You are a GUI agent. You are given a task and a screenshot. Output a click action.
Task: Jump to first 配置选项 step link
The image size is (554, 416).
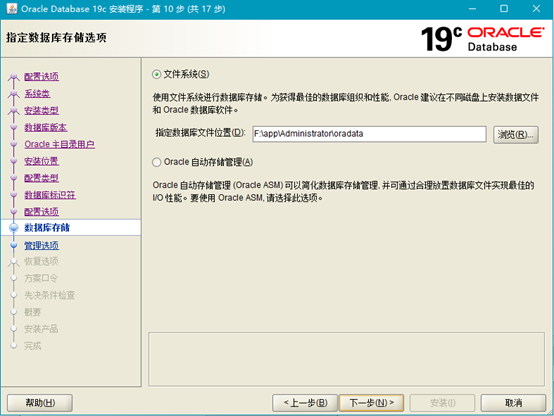point(41,76)
